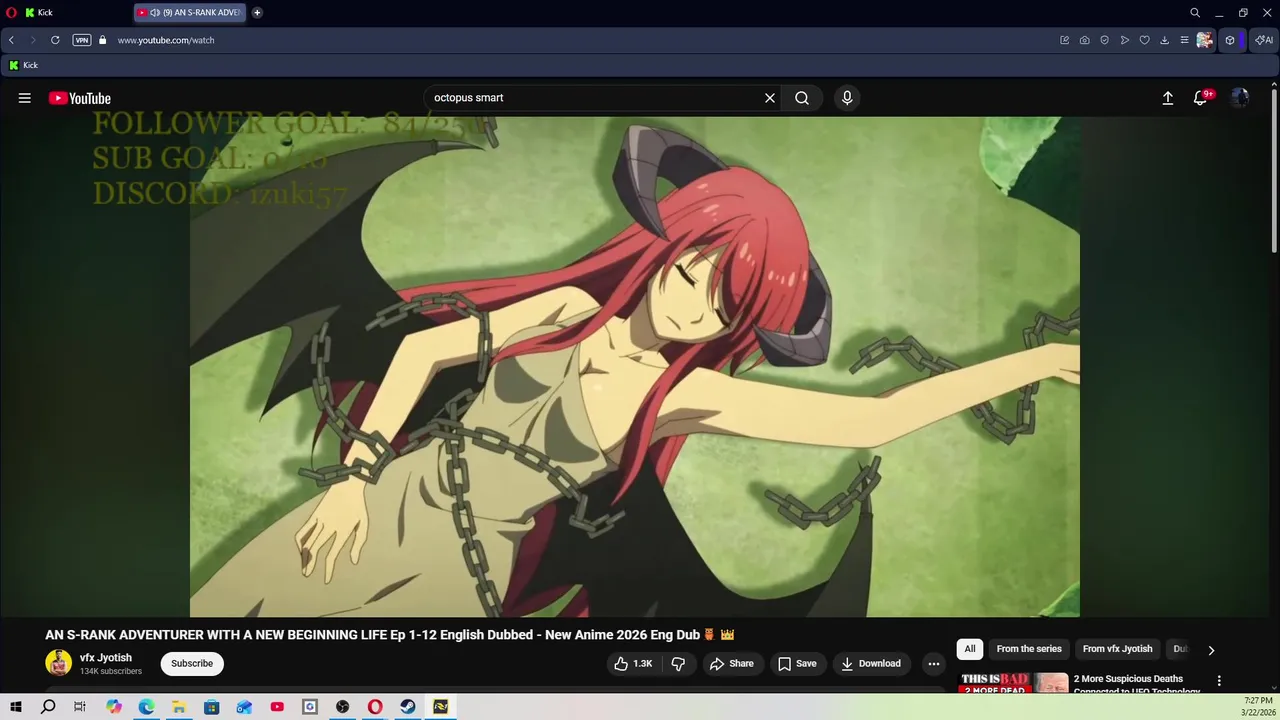Open the page edit note icon in address bar
Screen dimensions: 1280x720
(x=1065, y=40)
